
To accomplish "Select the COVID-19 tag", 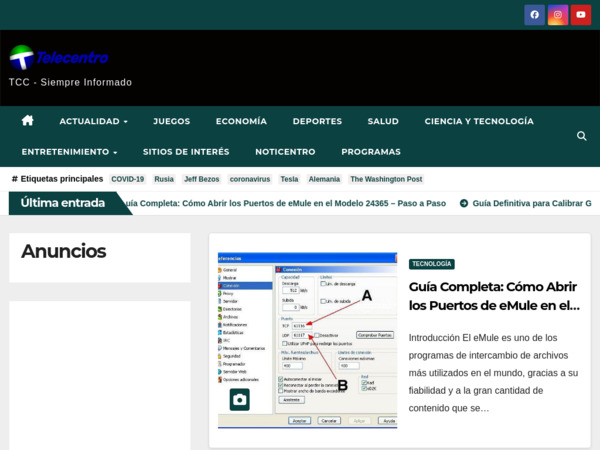I will pos(127,179).
